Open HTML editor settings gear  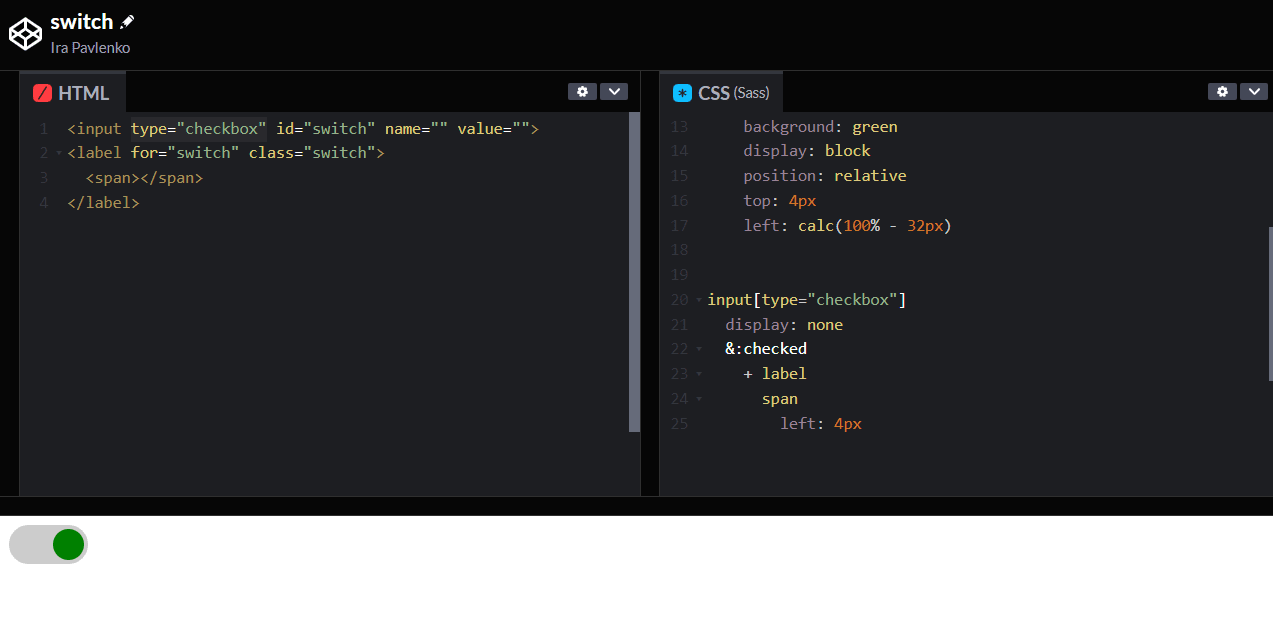(x=582, y=91)
